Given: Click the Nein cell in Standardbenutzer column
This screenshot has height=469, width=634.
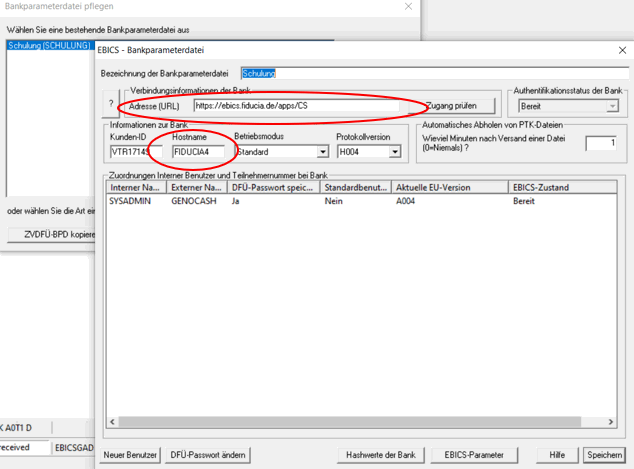Looking at the screenshot, I should click(334, 201).
